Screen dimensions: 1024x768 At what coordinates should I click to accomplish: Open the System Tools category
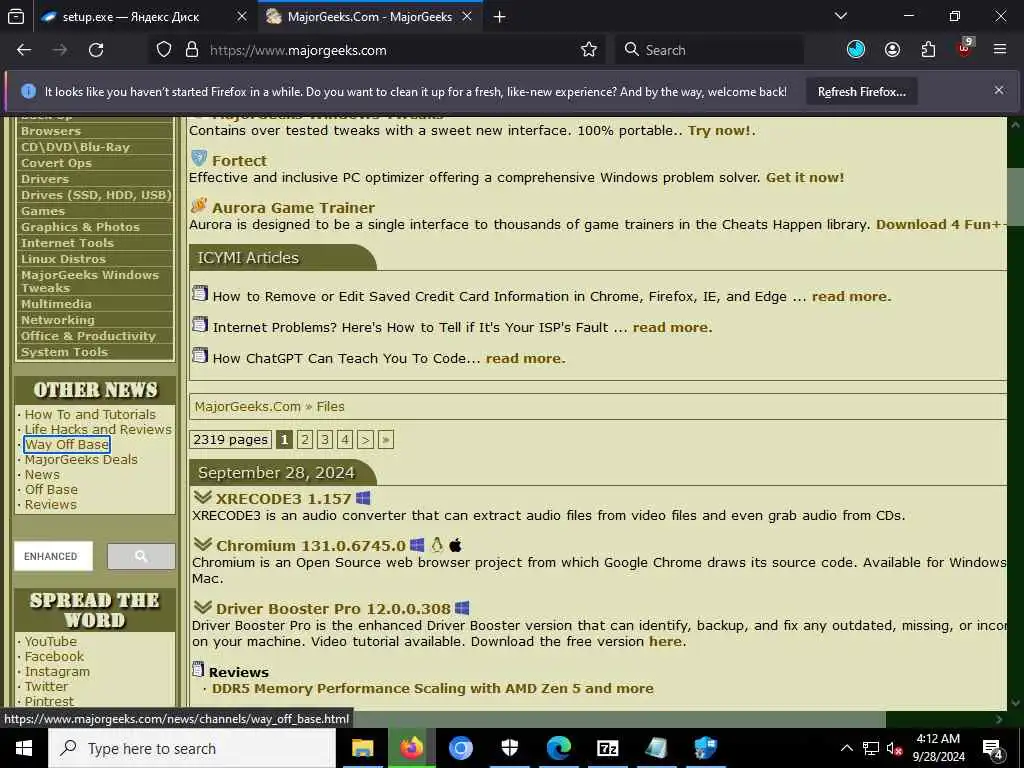click(x=64, y=352)
